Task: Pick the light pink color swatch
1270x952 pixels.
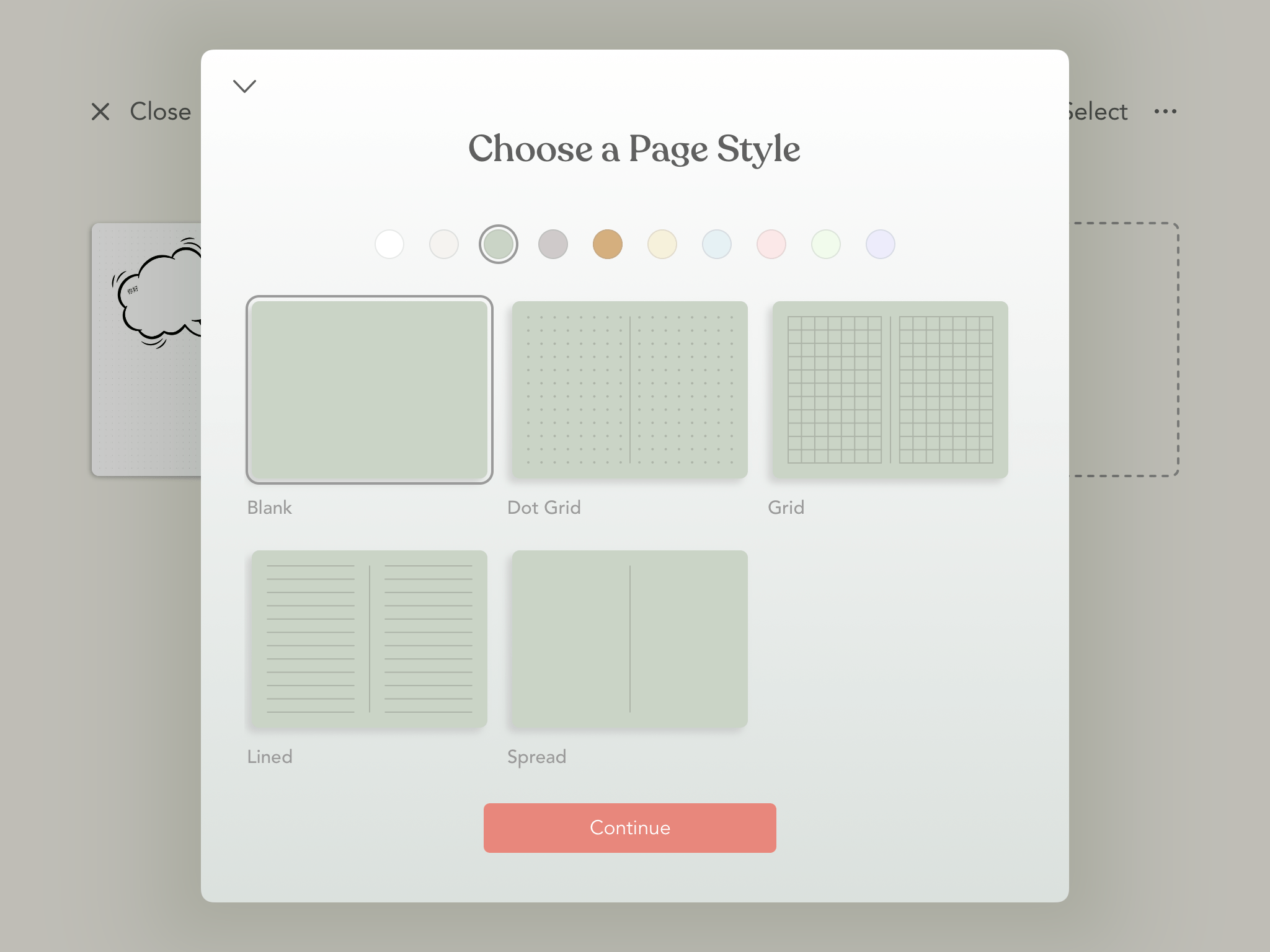Action: click(771, 244)
